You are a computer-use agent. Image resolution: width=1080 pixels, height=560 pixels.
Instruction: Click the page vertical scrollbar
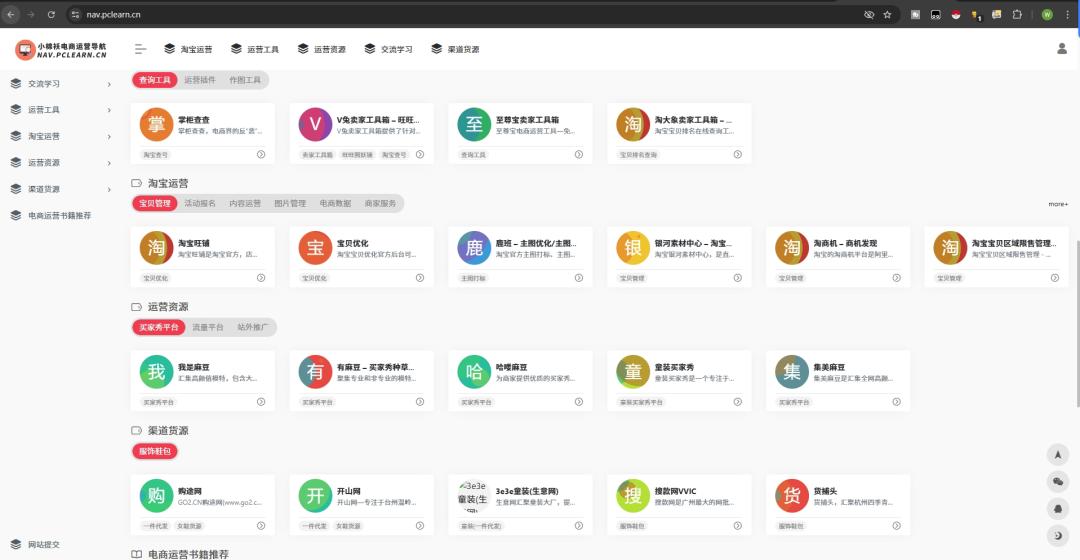[1077, 324]
